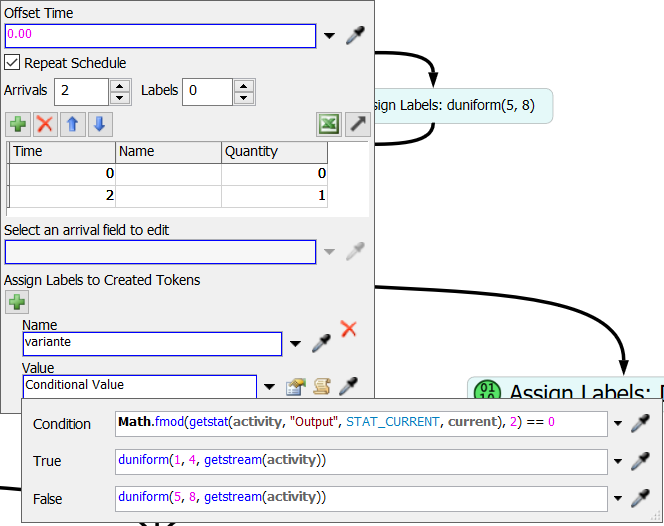Click the sampler icon beside True field
Screen dimensions: 664x526
(x=640, y=461)
